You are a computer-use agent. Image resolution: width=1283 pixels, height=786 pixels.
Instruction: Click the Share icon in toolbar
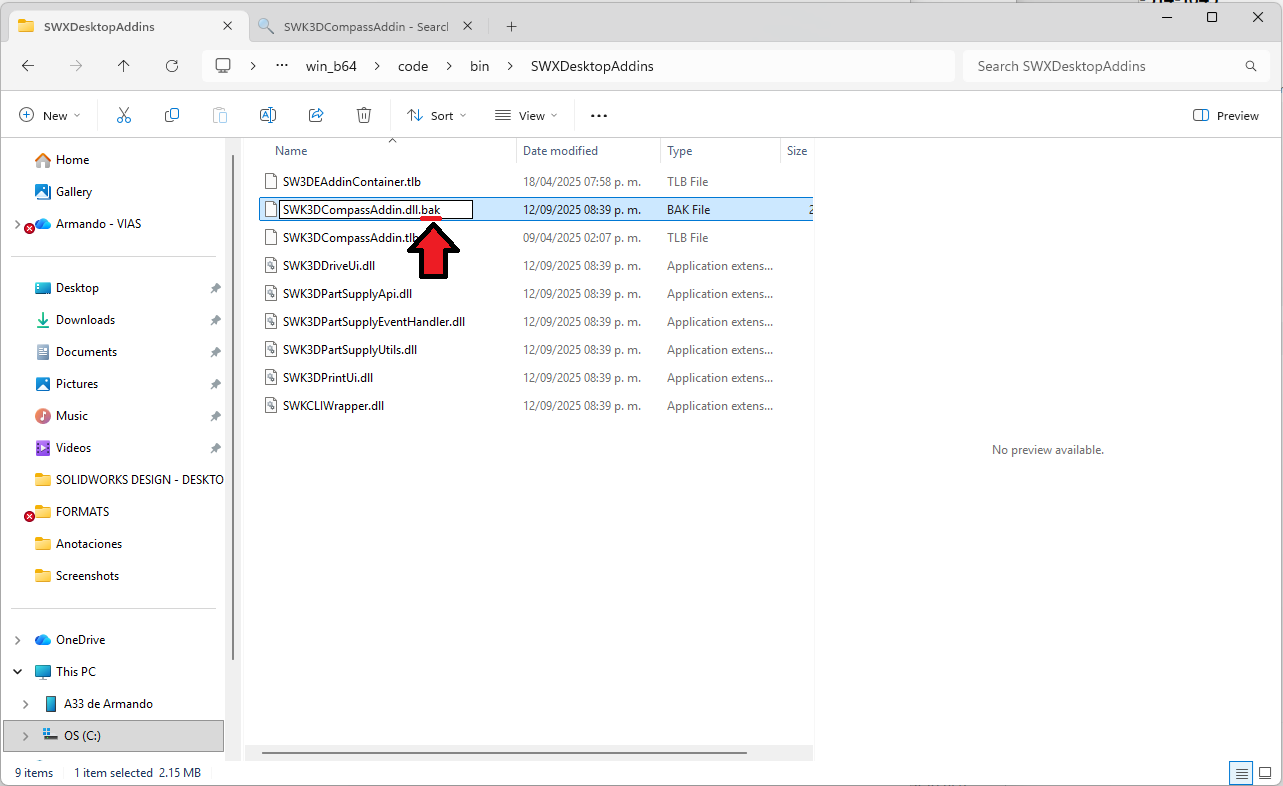click(316, 116)
